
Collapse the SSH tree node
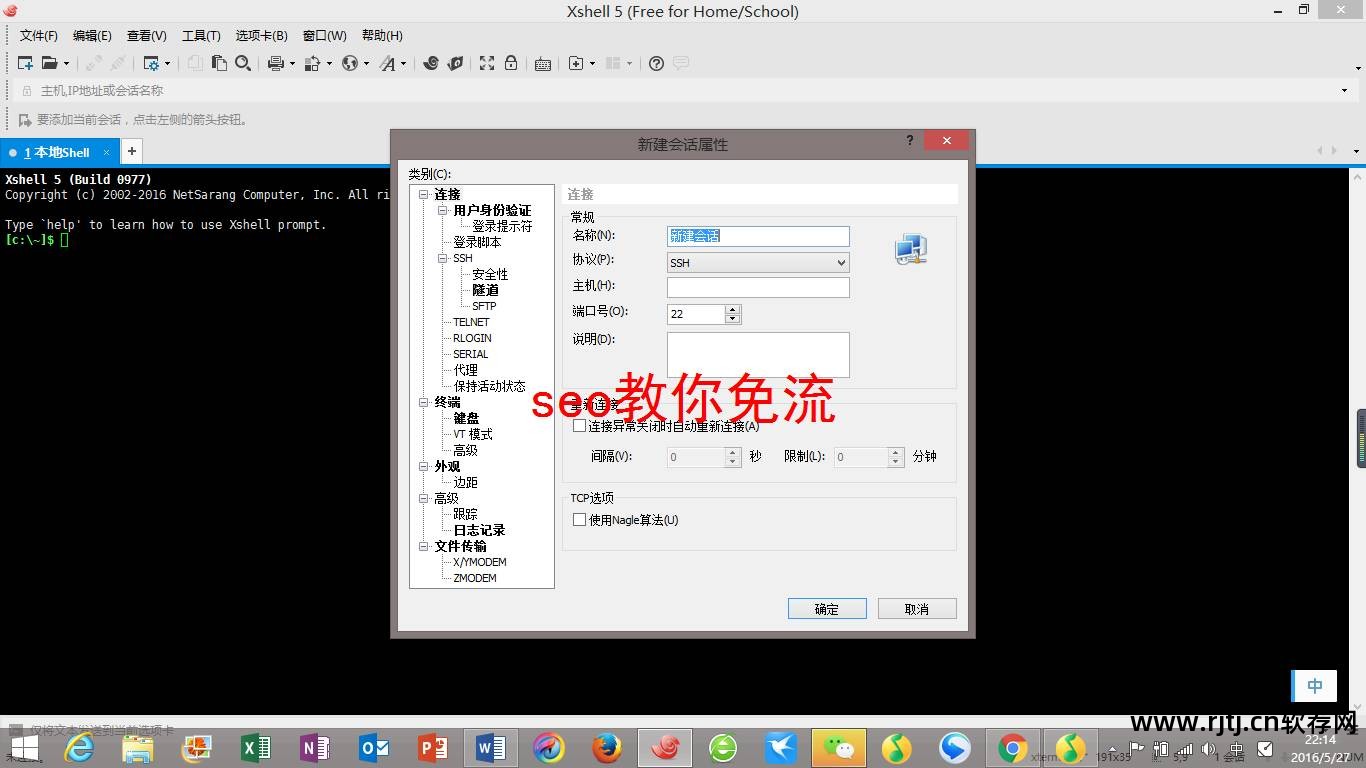(x=443, y=258)
